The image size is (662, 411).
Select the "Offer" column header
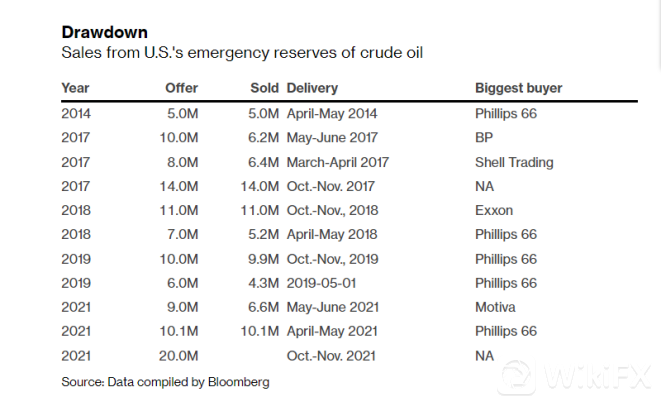coord(181,88)
